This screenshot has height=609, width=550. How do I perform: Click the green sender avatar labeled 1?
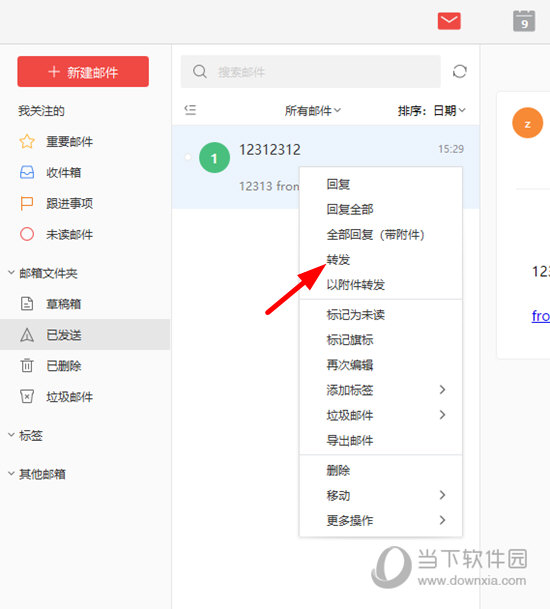(x=214, y=158)
